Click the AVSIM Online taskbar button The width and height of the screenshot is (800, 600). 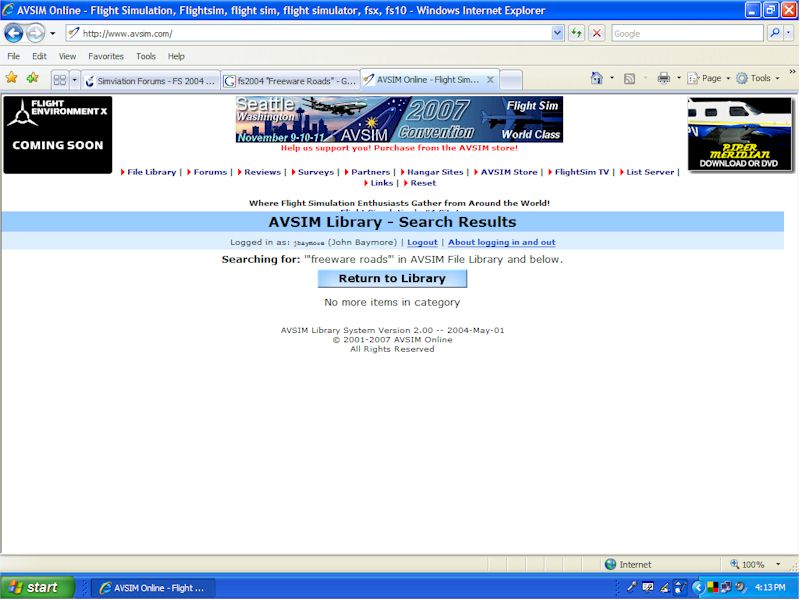coord(153,588)
